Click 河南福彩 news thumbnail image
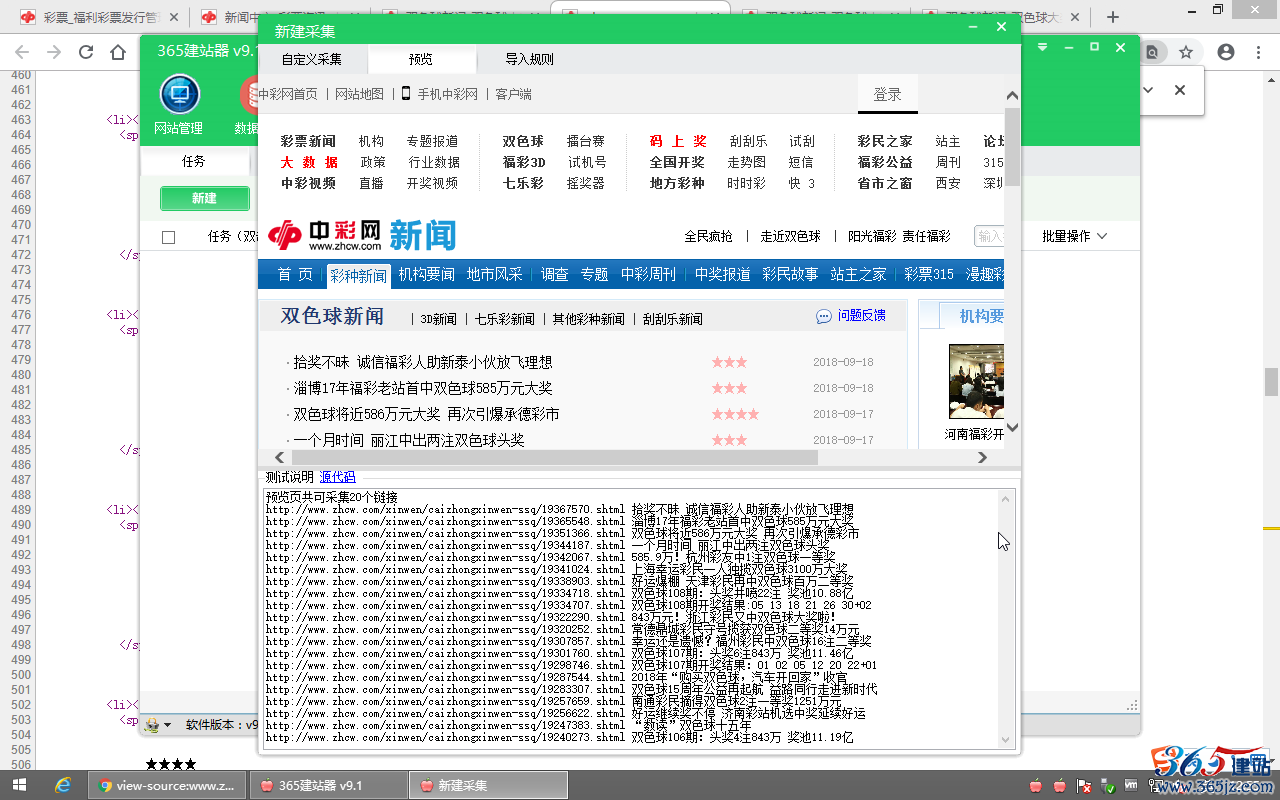 point(976,381)
